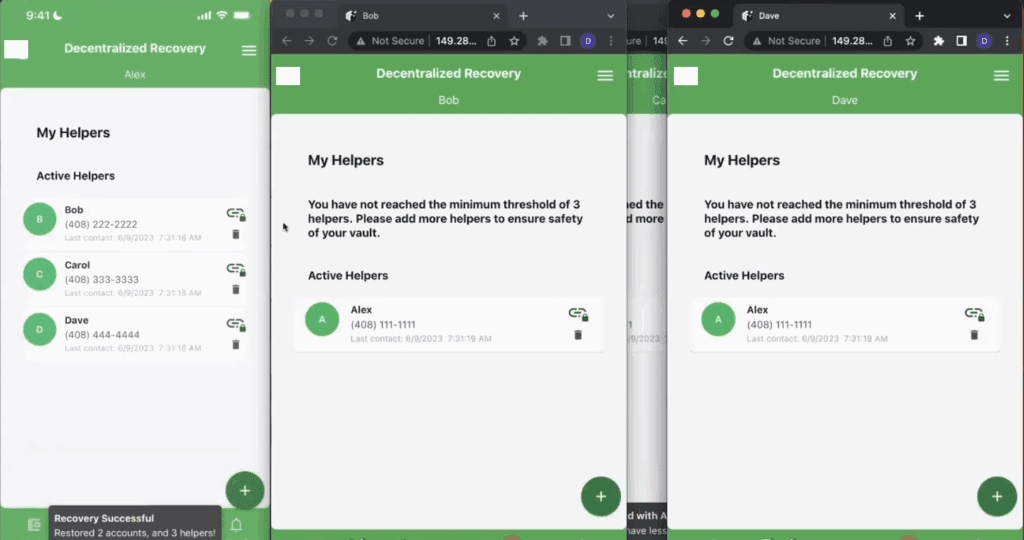1024x540 pixels.
Task: Open hamburger menu in Alex's mobile app
Action: point(249,50)
